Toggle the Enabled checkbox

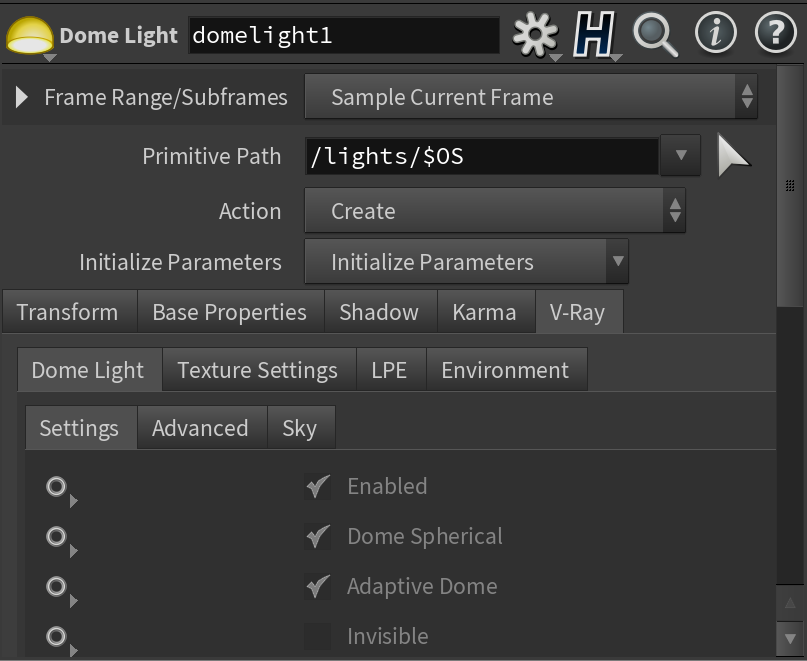[318, 486]
